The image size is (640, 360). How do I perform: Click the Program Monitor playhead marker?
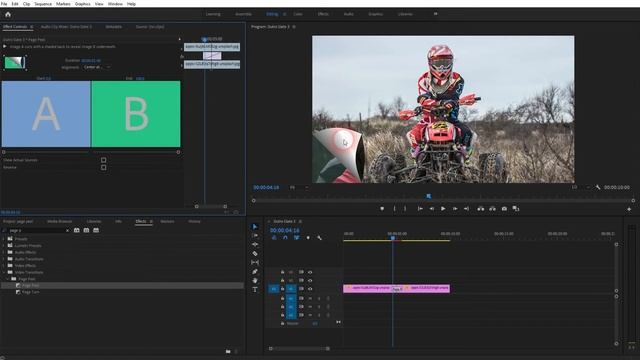tap(429, 196)
